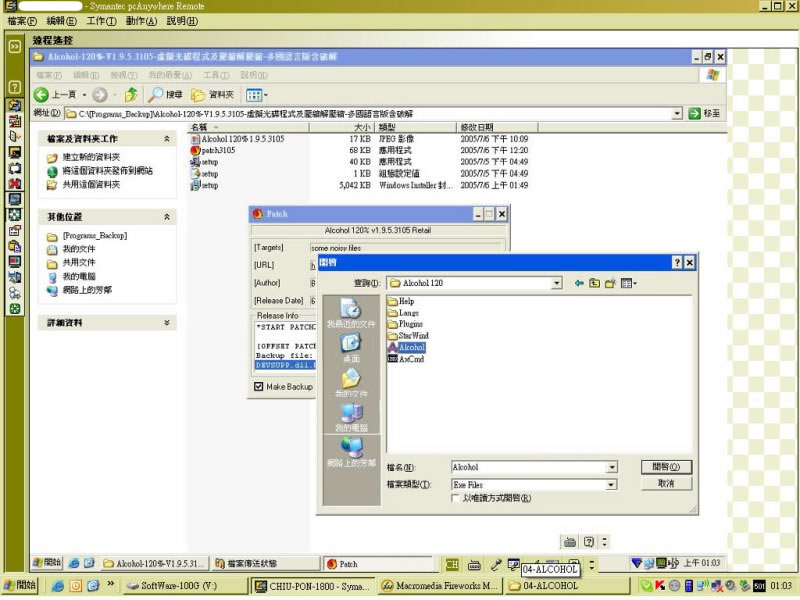Click the expand arrows icon atop pcAnywhere sidebar
This screenshot has width=800, height=600.
click(15, 46)
